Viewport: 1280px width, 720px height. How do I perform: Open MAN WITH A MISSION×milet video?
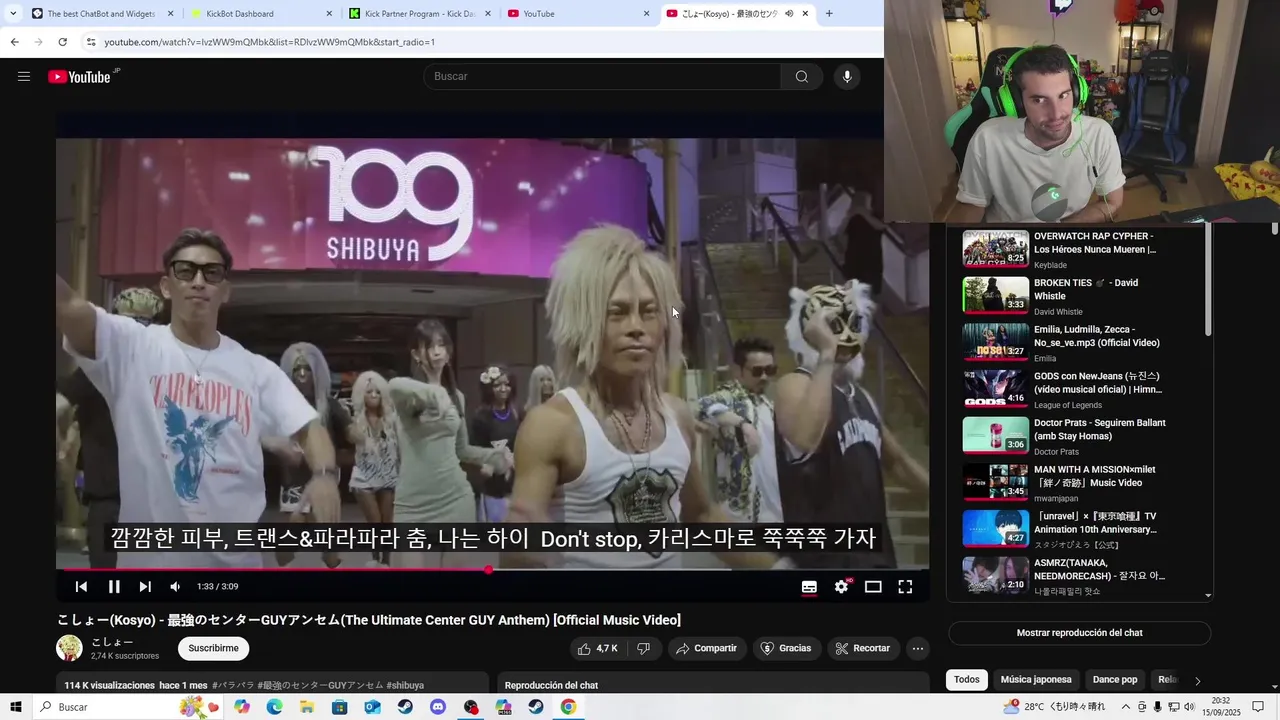1063,482
